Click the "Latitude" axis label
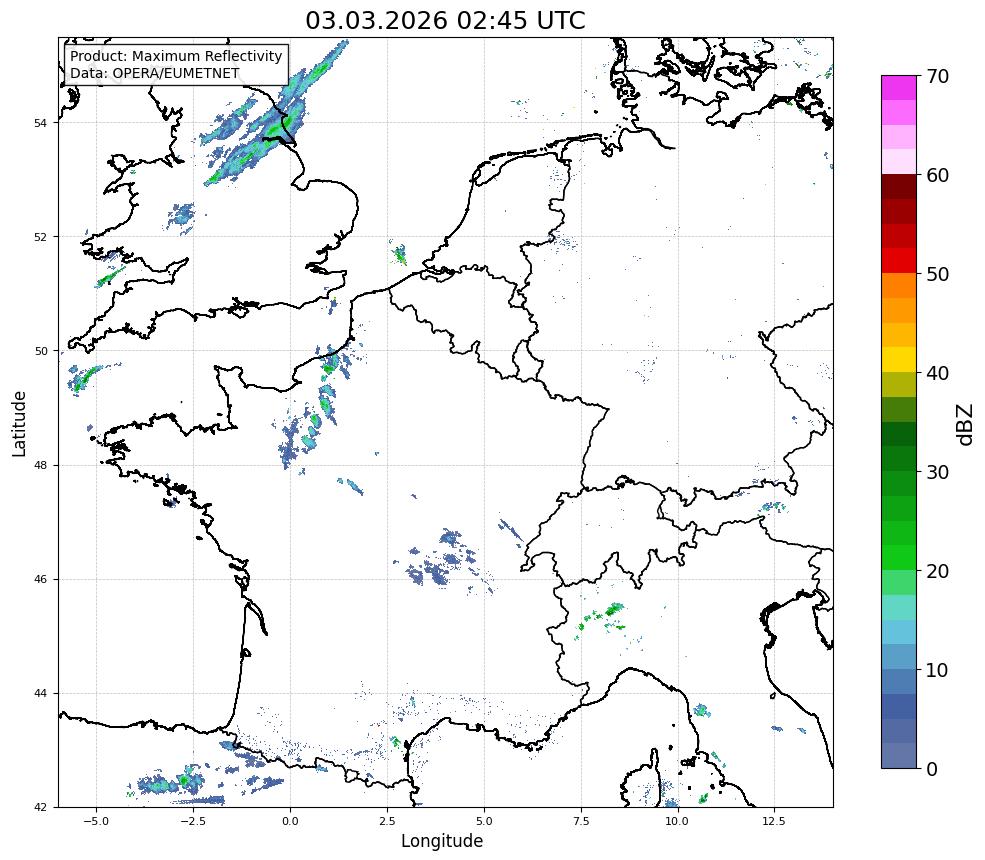Screen dimensions: 985x860 tap(19, 423)
